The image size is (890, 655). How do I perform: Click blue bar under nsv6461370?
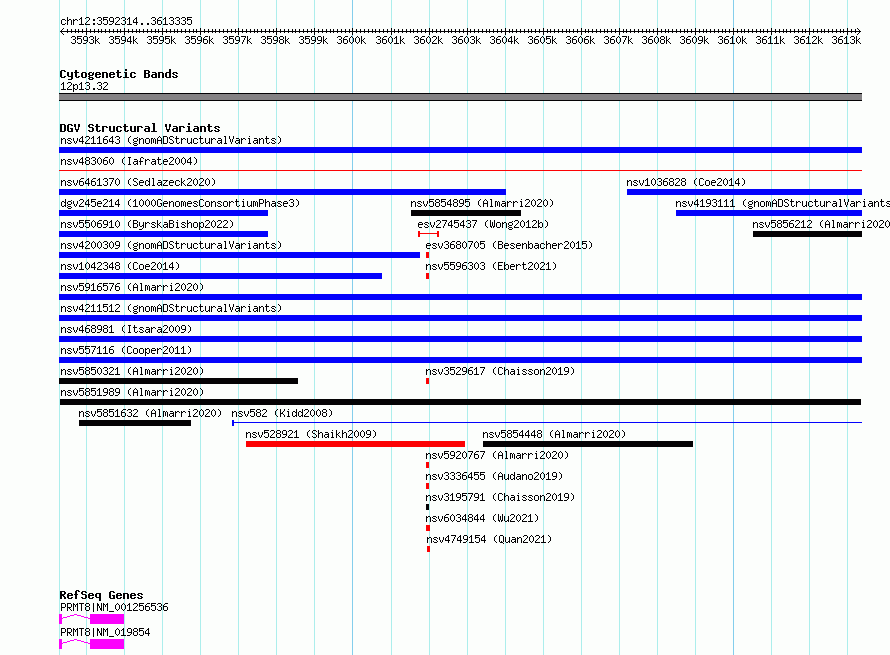(283, 192)
